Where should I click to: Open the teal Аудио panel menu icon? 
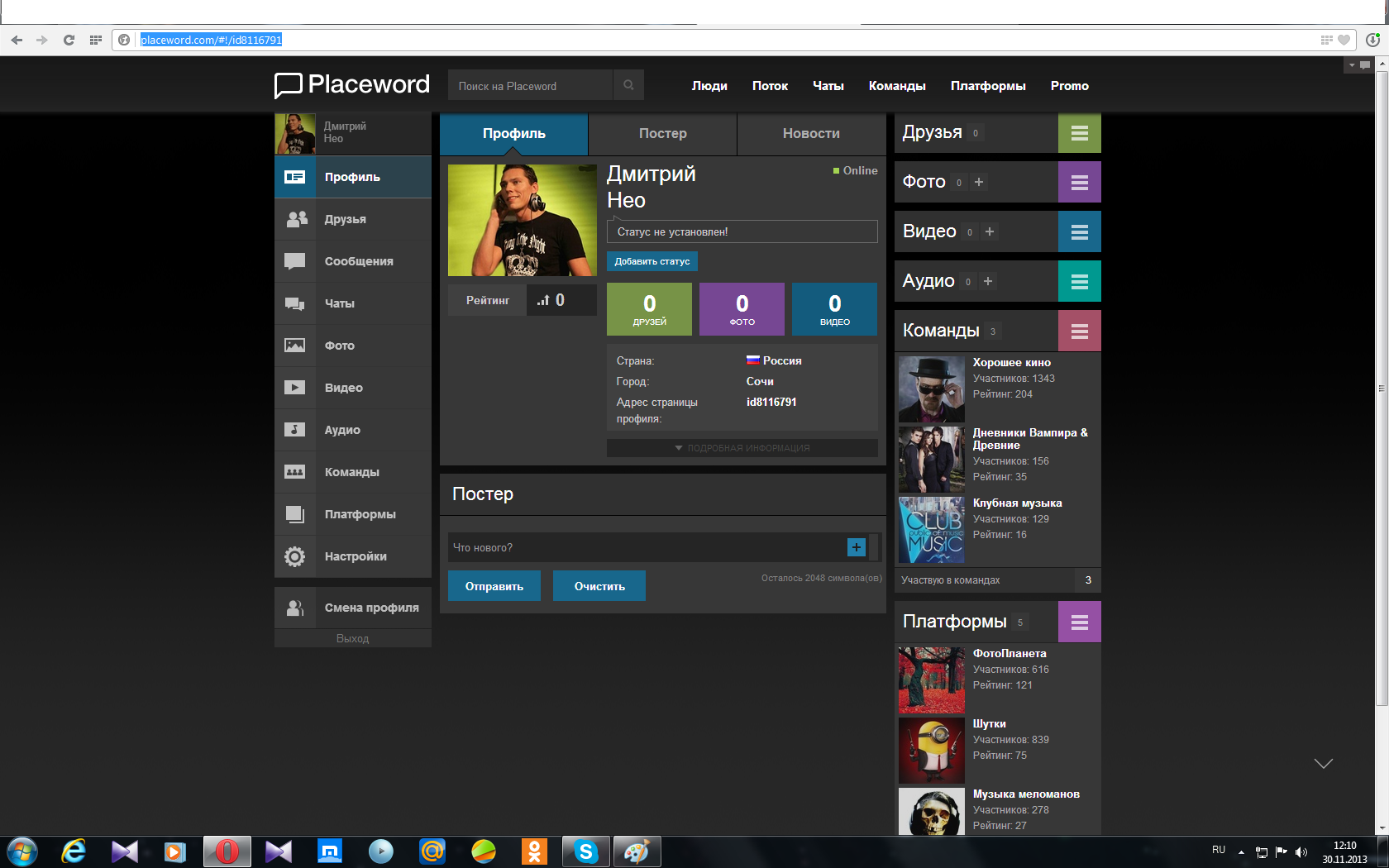[x=1080, y=282]
